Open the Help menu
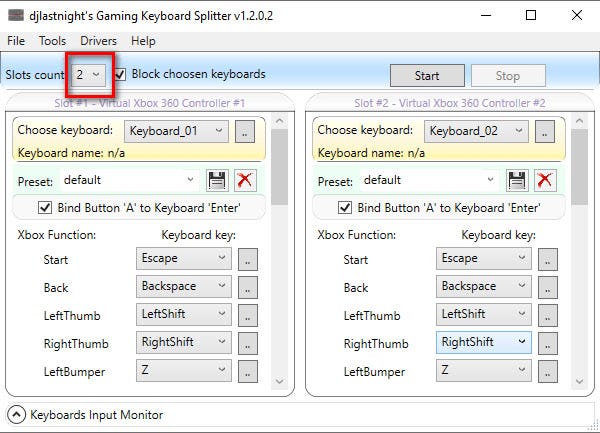Image resolution: width=600 pixels, height=433 pixels. click(143, 41)
